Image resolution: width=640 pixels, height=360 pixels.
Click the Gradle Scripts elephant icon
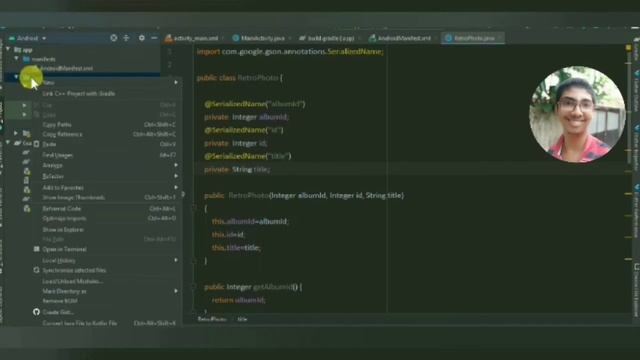click(18, 143)
